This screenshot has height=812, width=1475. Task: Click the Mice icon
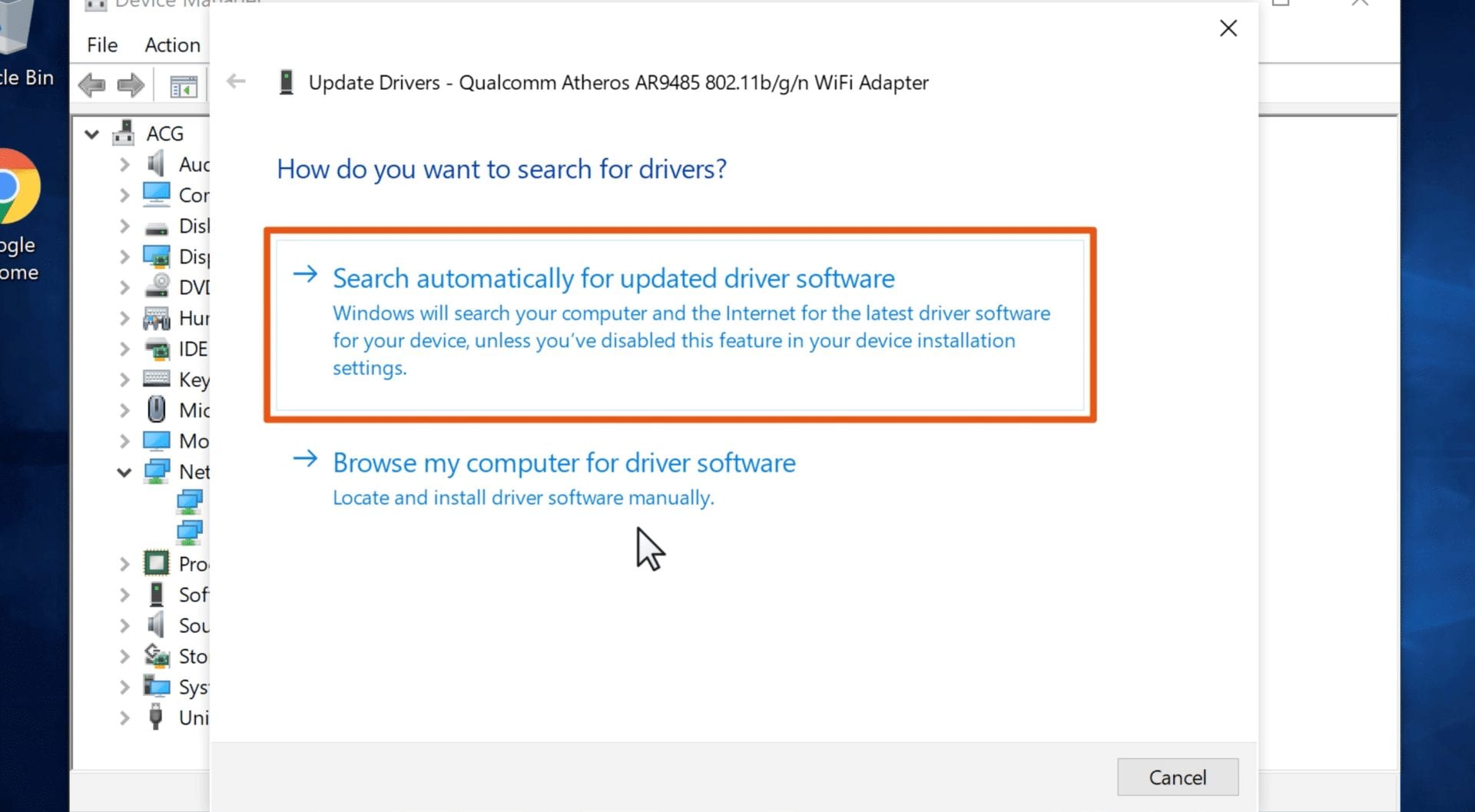click(156, 409)
